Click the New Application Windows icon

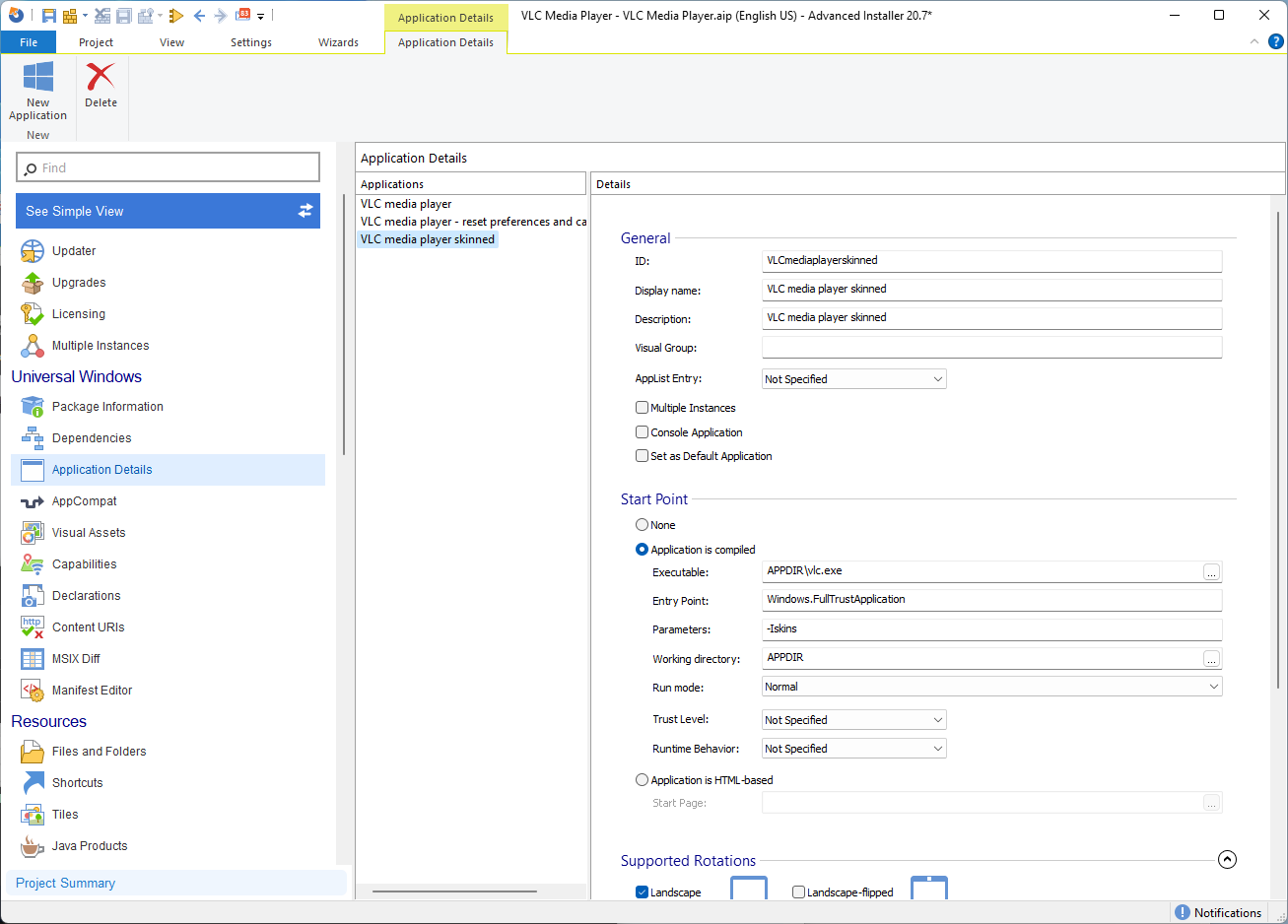point(37,77)
